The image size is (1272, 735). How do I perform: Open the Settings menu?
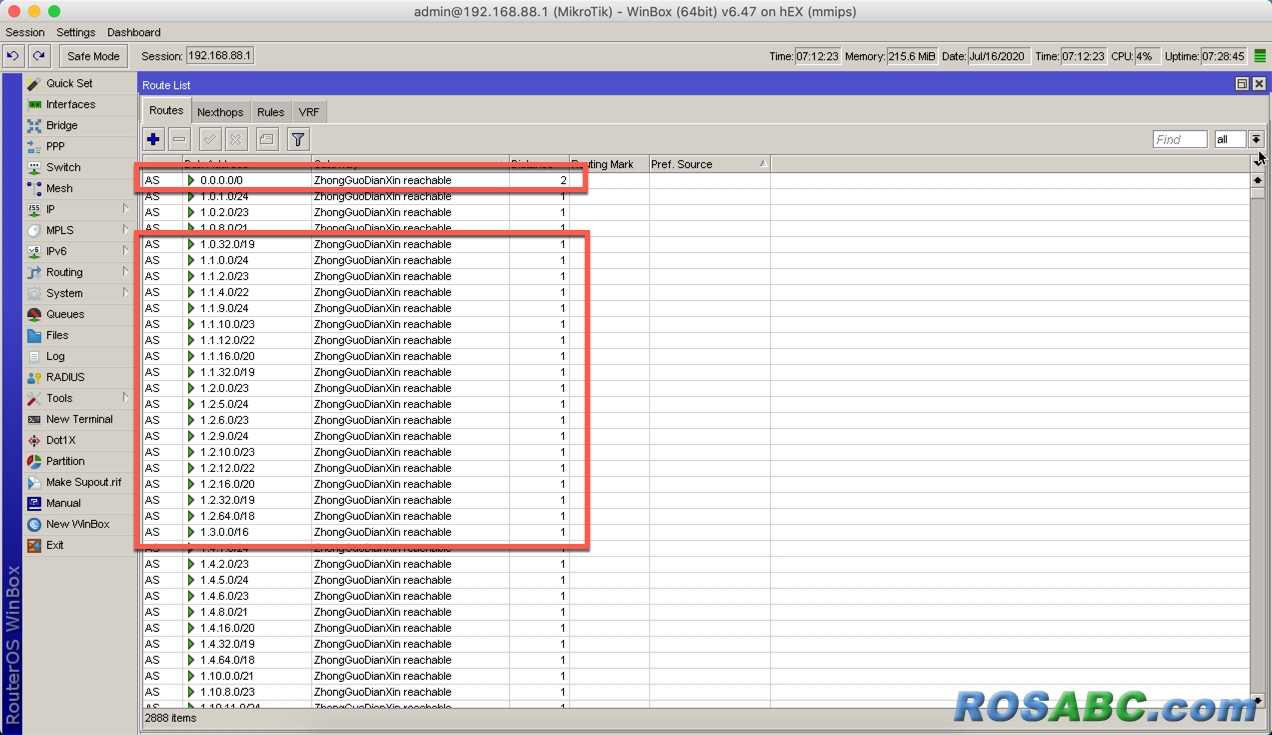point(76,33)
